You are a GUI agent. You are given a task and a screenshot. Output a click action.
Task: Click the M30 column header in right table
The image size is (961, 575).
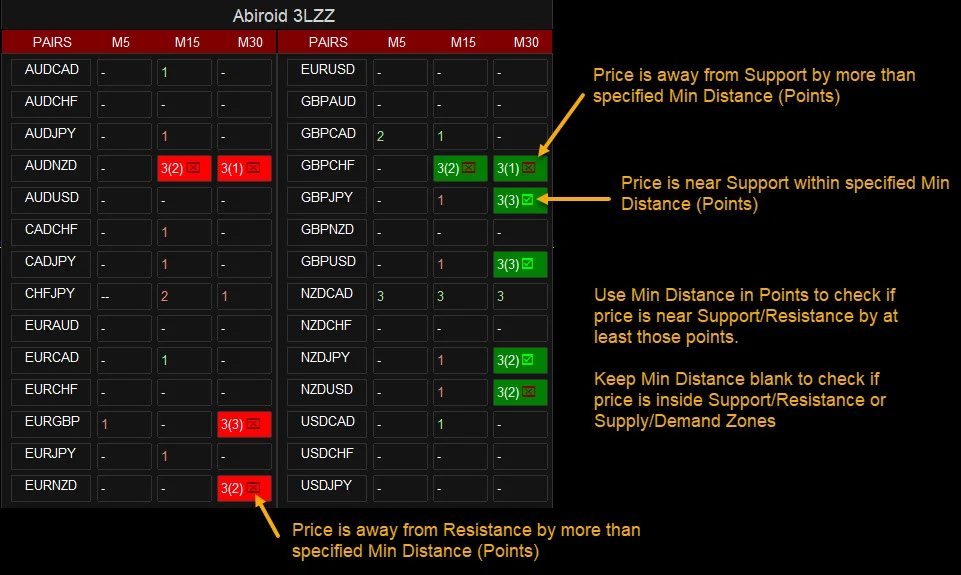point(520,42)
